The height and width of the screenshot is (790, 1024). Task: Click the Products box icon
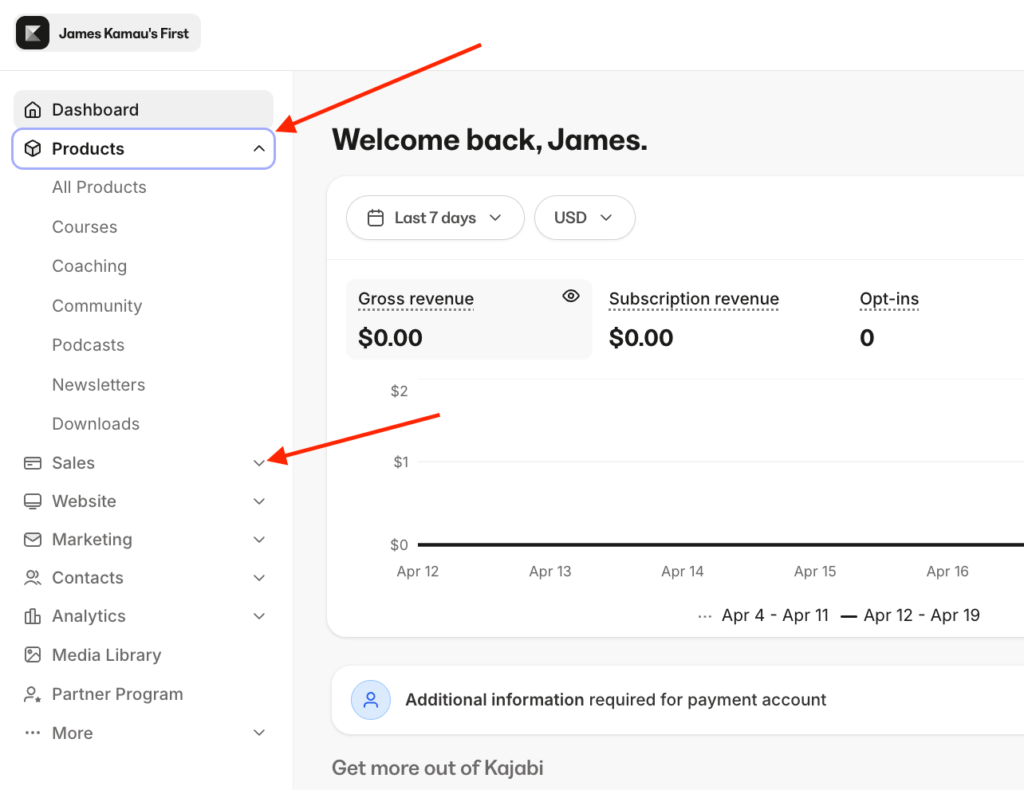pyautogui.click(x=31, y=148)
